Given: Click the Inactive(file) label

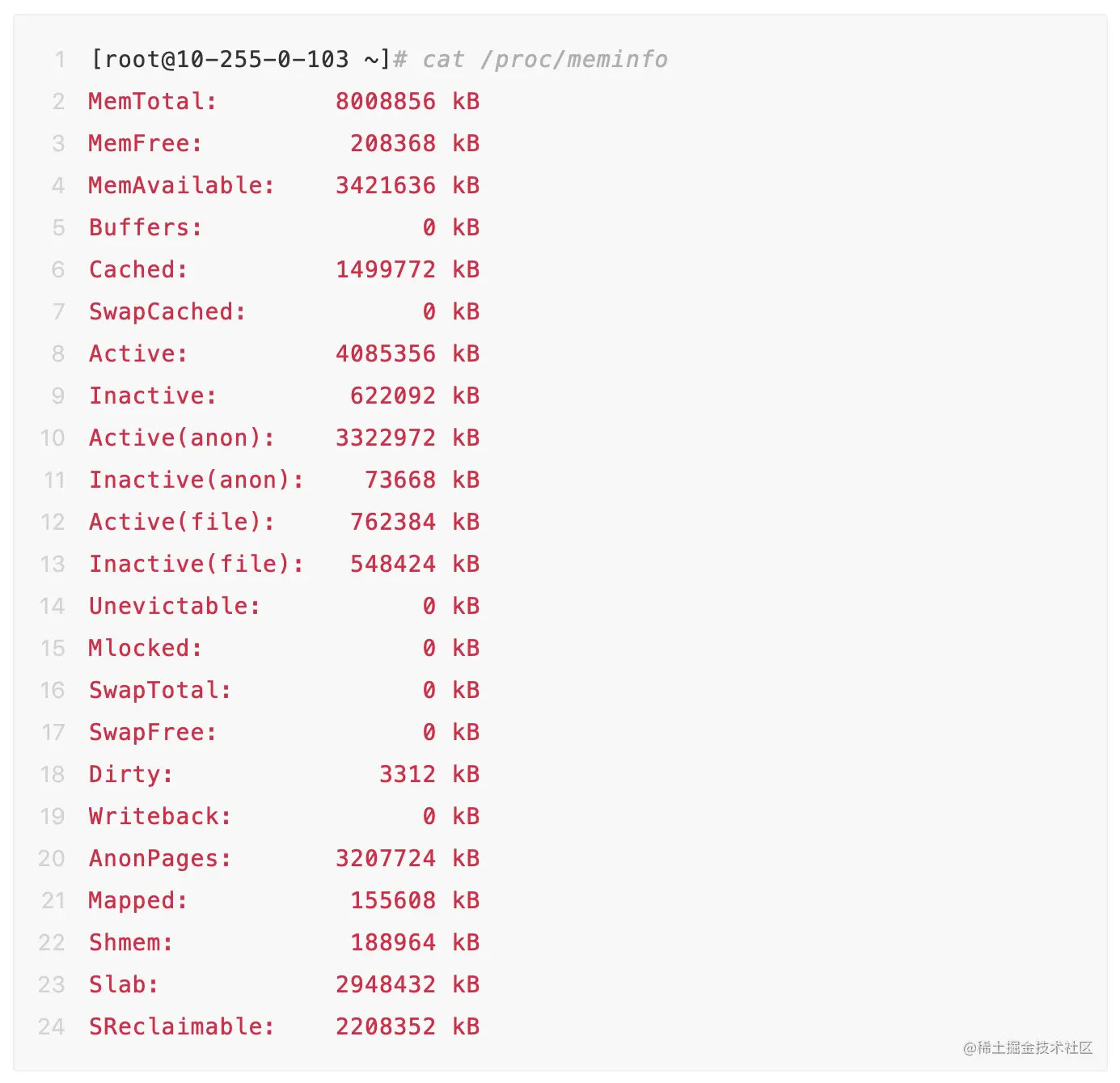Looking at the screenshot, I should (196, 565).
